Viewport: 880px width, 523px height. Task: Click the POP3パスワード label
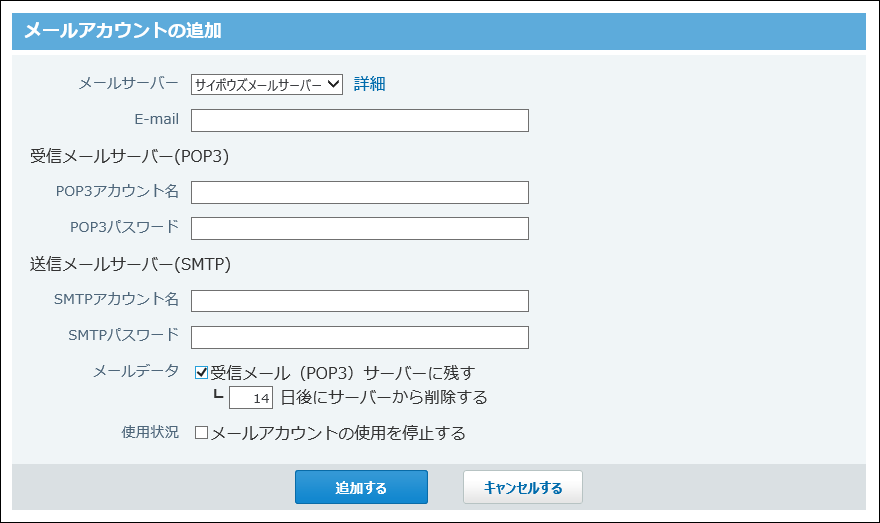click(125, 227)
